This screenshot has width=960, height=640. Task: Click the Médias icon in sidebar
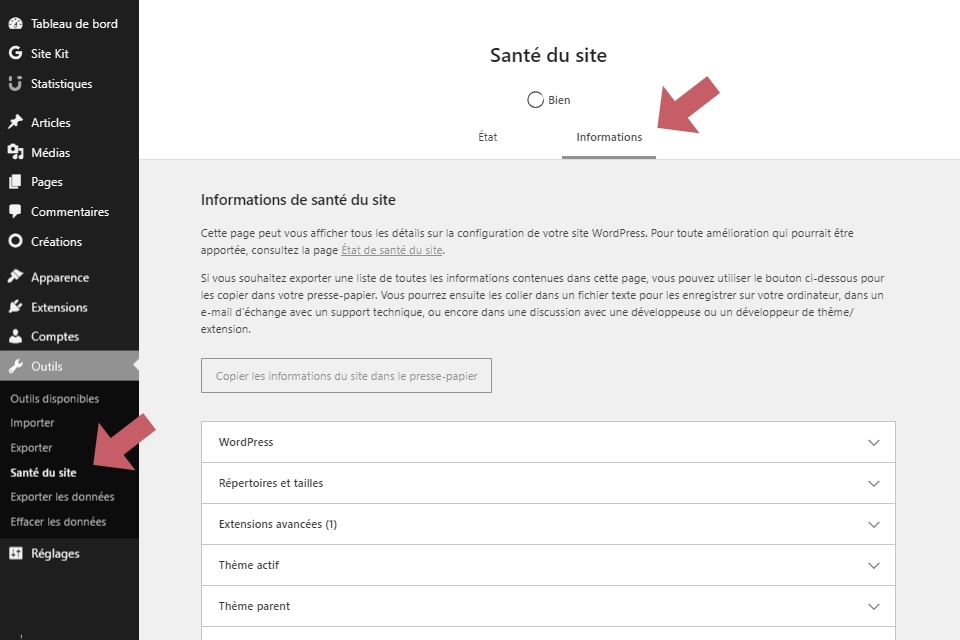click(x=15, y=152)
